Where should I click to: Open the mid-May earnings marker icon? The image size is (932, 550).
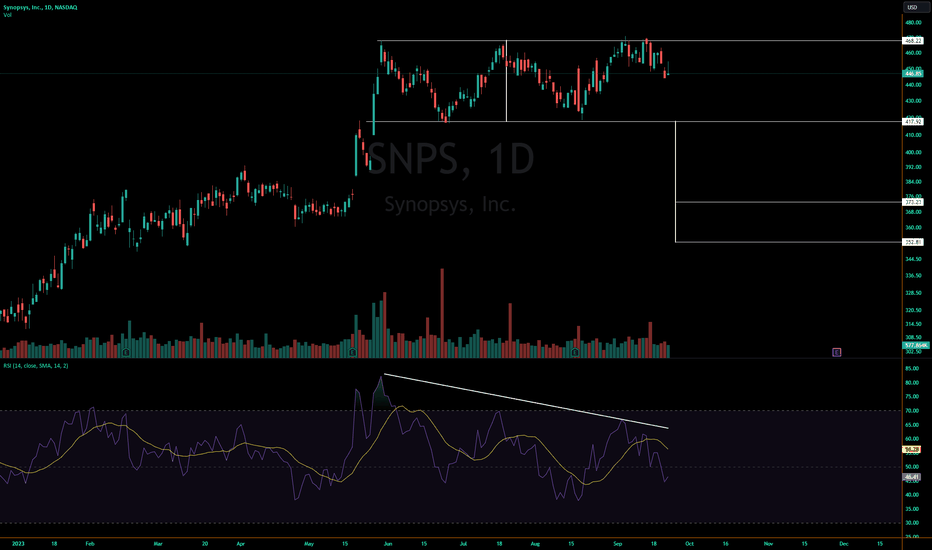[x=352, y=353]
